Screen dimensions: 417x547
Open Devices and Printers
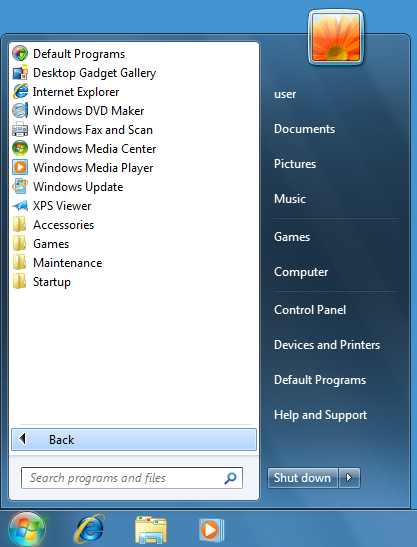click(x=327, y=345)
